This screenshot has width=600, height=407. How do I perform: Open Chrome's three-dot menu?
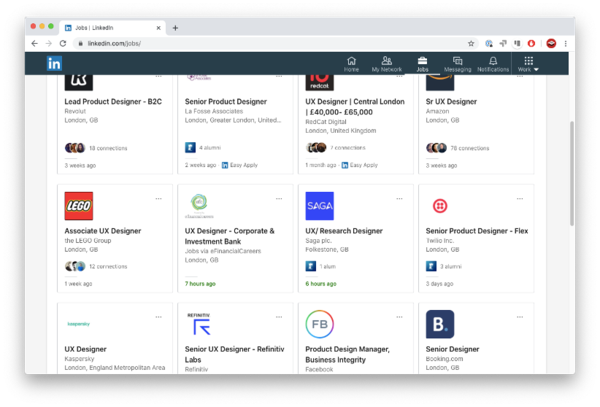[x=566, y=44]
